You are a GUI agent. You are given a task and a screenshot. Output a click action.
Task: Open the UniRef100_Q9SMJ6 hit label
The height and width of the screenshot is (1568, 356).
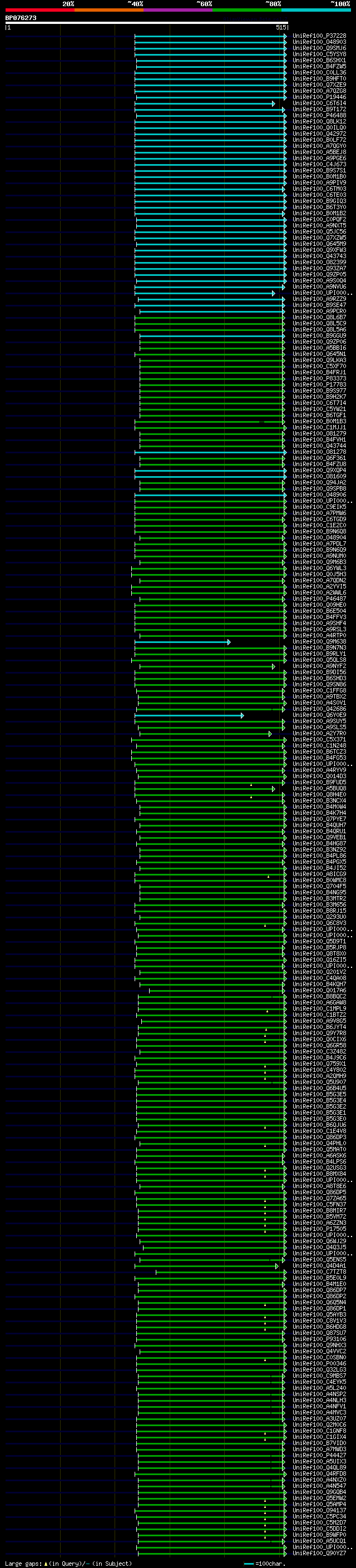pos(319,49)
